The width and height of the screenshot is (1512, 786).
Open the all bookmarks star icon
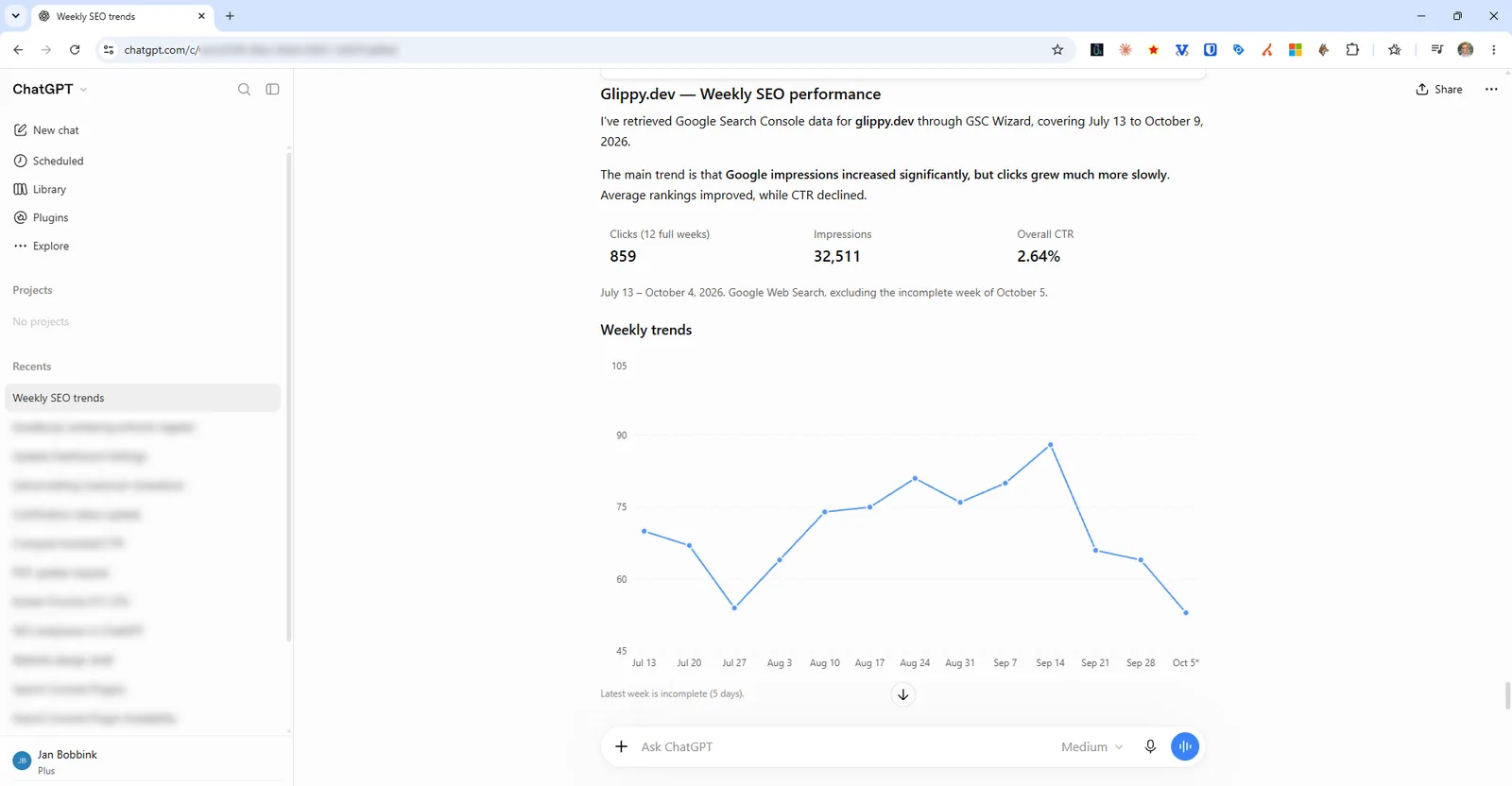[x=1395, y=50]
